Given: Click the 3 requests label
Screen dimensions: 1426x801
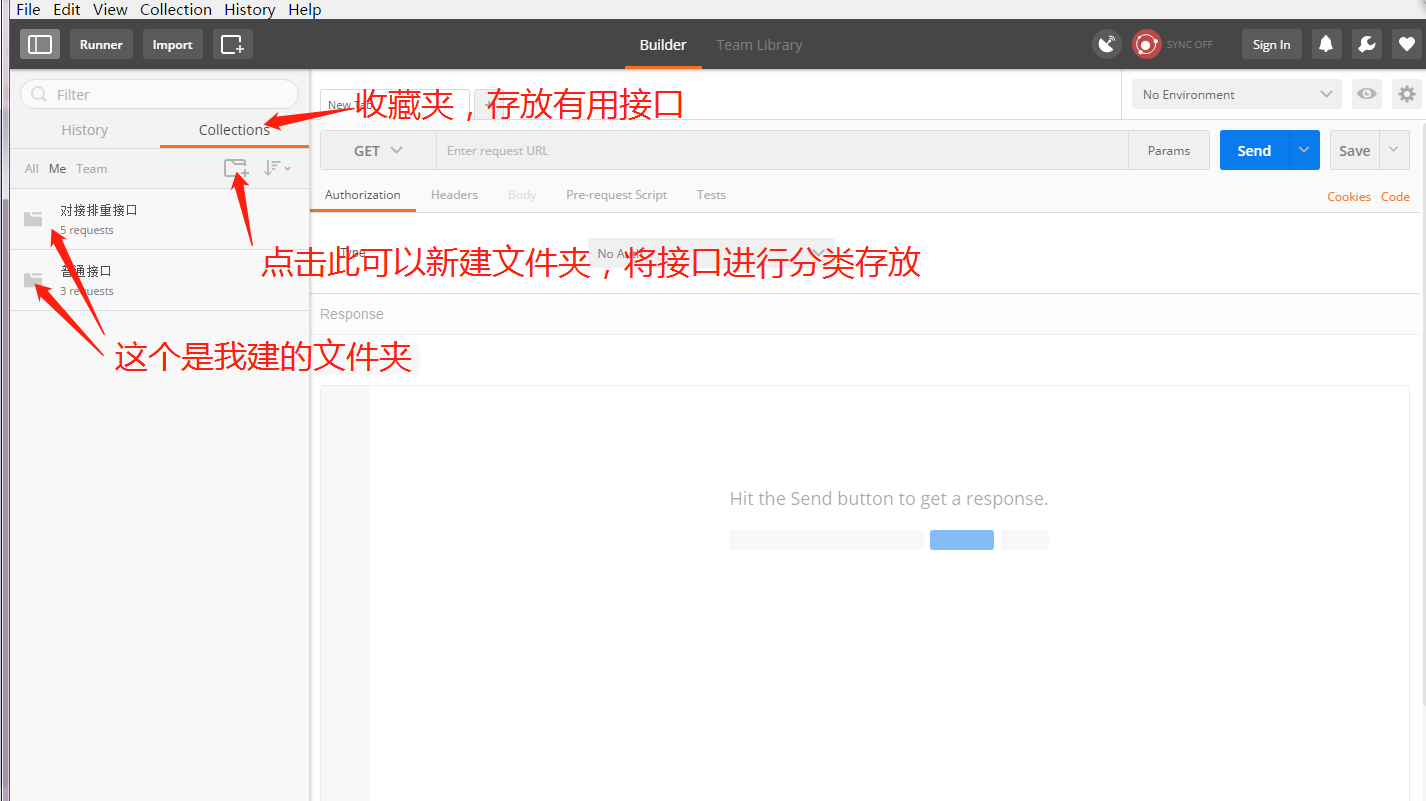Looking at the screenshot, I should pos(87,291).
